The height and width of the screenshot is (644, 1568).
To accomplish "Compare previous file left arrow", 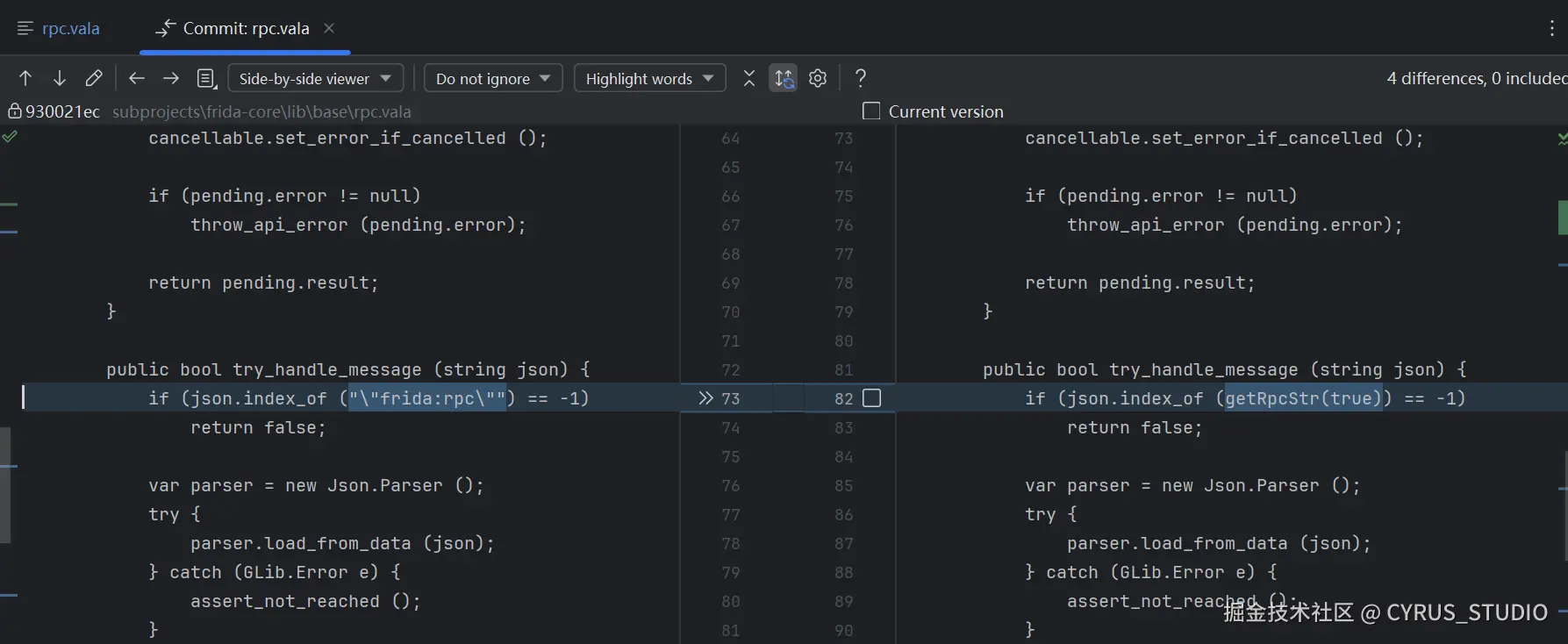I will pos(136,78).
